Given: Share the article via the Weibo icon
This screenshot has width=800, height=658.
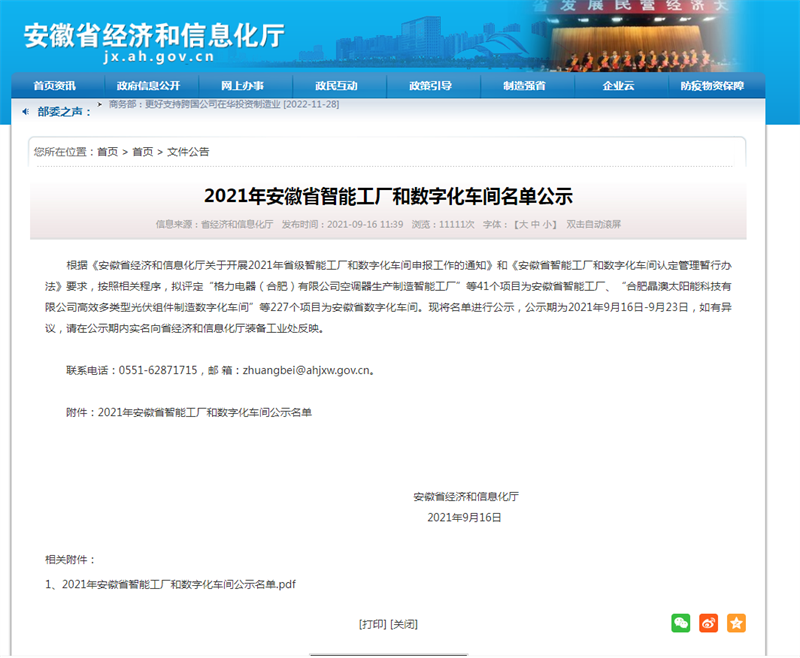Looking at the screenshot, I should coord(708,623).
